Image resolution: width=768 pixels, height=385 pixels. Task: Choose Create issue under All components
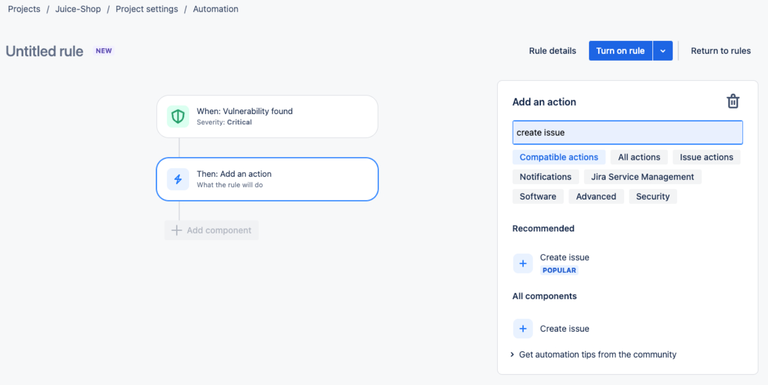point(564,329)
